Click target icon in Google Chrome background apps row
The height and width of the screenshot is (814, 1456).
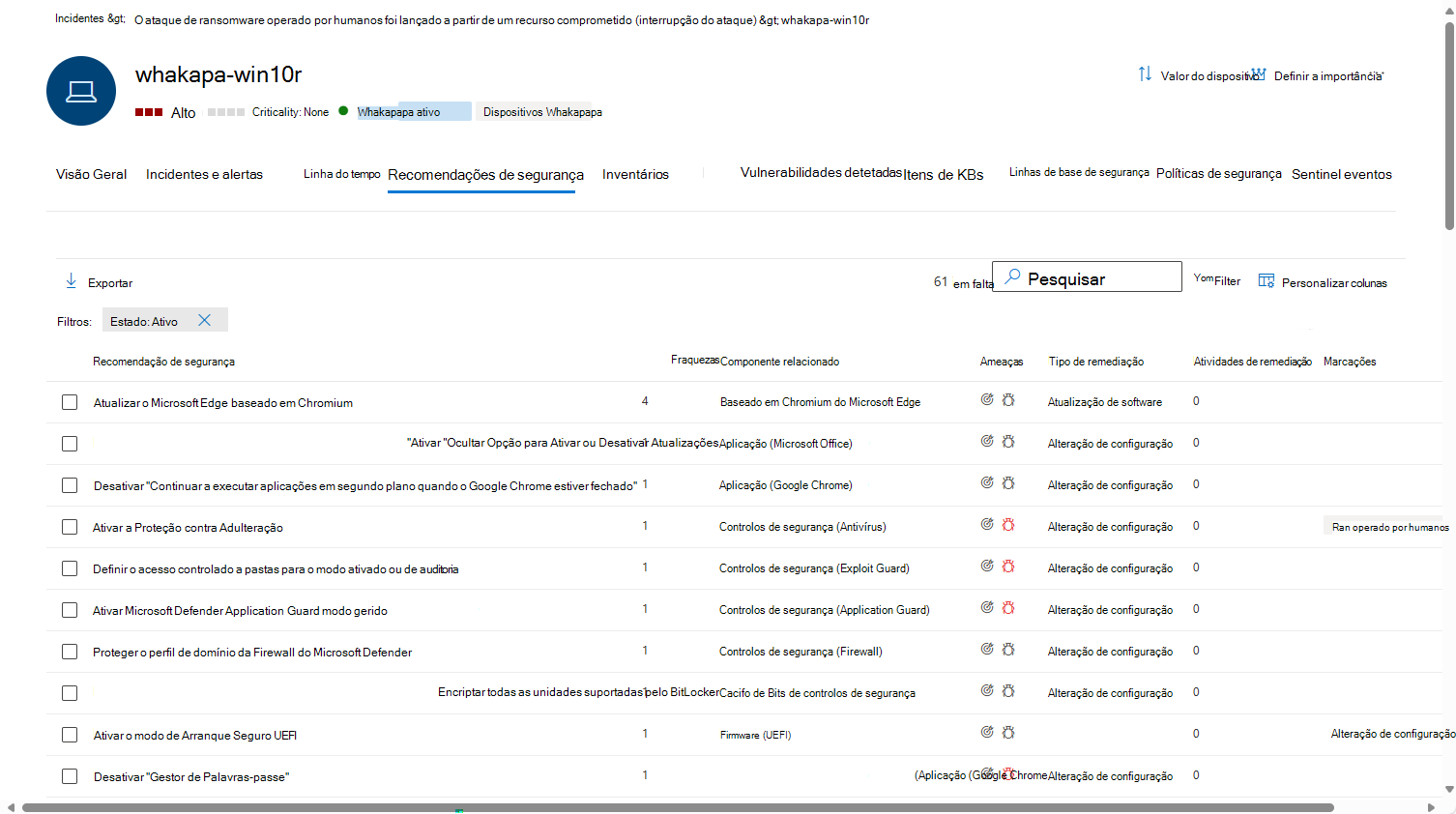[x=987, y=482]
